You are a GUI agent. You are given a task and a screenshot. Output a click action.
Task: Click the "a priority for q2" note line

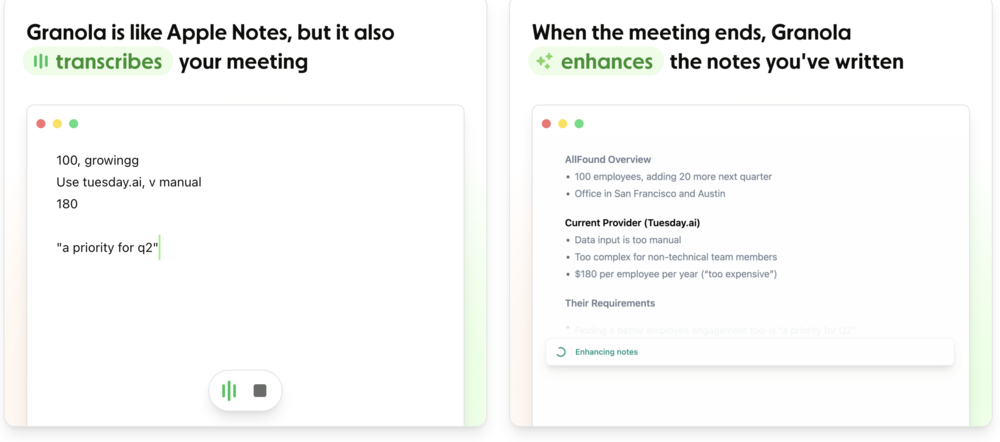(107, 247)
